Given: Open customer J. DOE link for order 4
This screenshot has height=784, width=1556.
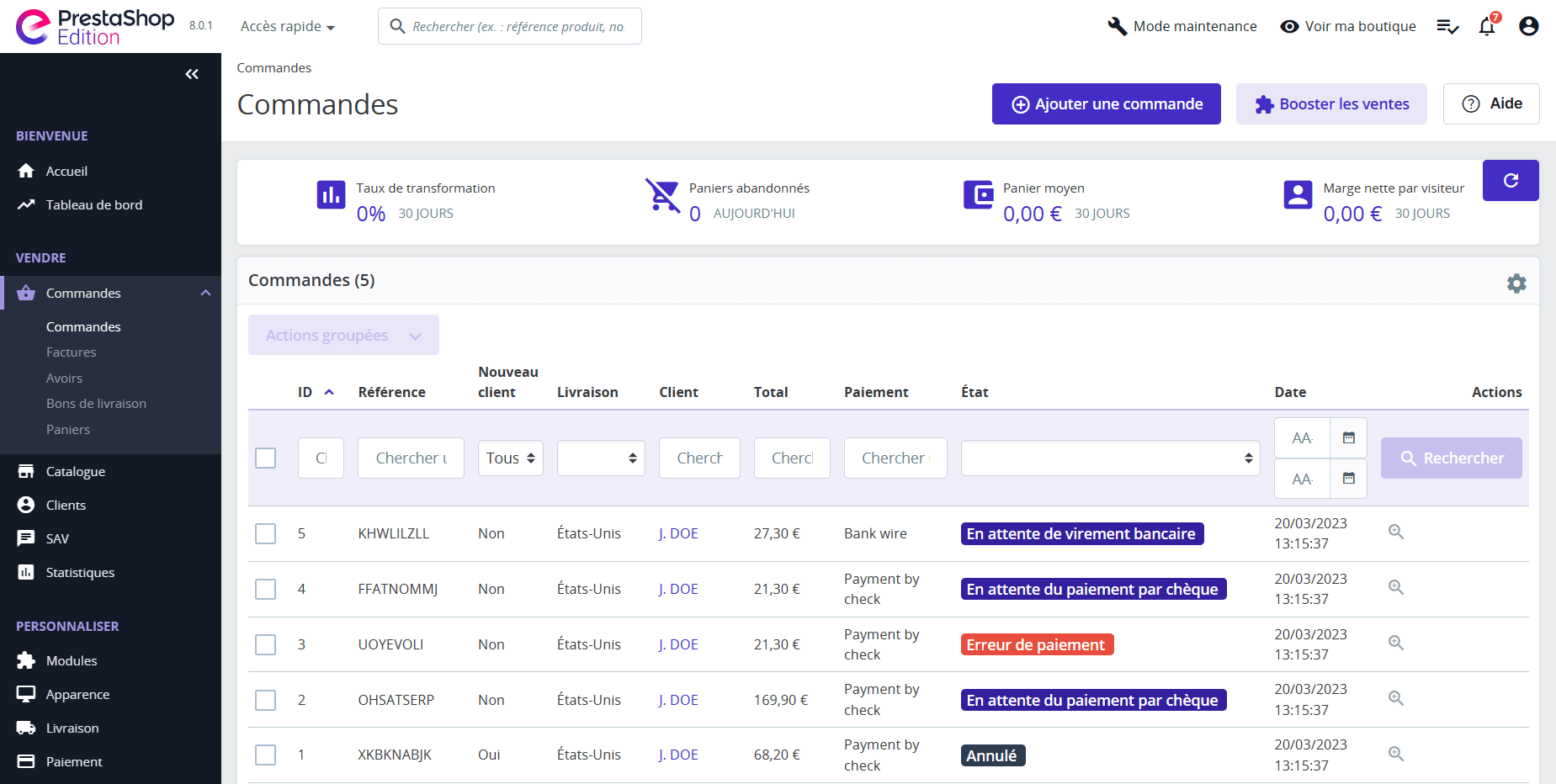Looking at the screenshot, I should pos(678,590).
